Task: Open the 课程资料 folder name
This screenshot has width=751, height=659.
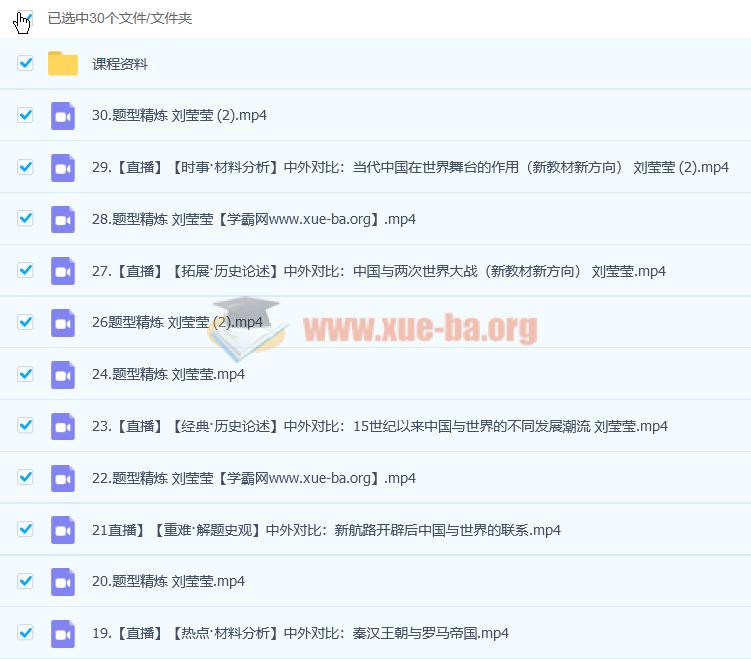Action: 120,64
